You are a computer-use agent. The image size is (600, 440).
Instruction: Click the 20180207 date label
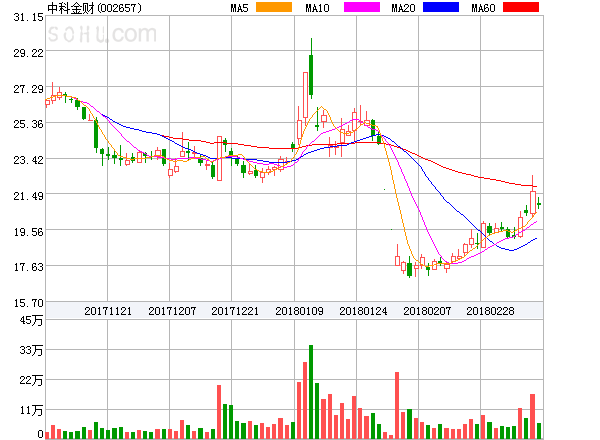tap(427, 311)
